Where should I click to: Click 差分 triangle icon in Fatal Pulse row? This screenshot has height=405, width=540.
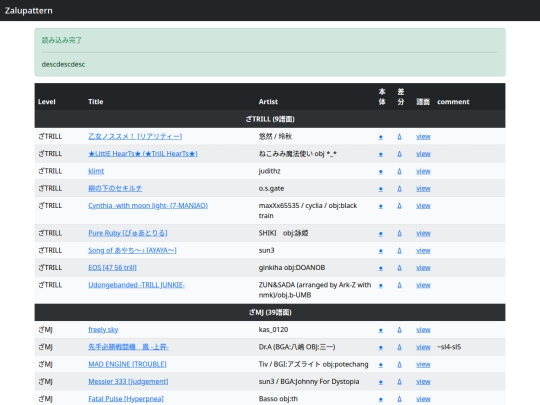point(399,398)
